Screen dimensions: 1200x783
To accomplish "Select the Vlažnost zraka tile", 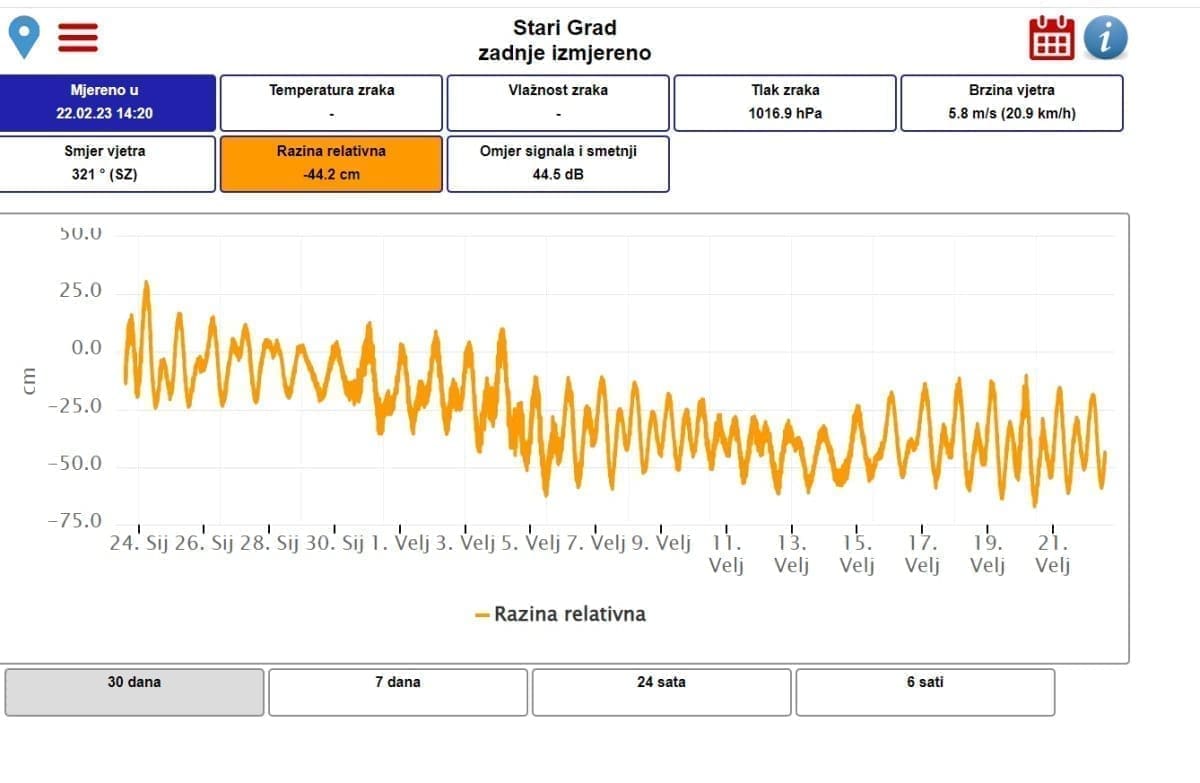I will pyautogui.click(x=557, y=102).
